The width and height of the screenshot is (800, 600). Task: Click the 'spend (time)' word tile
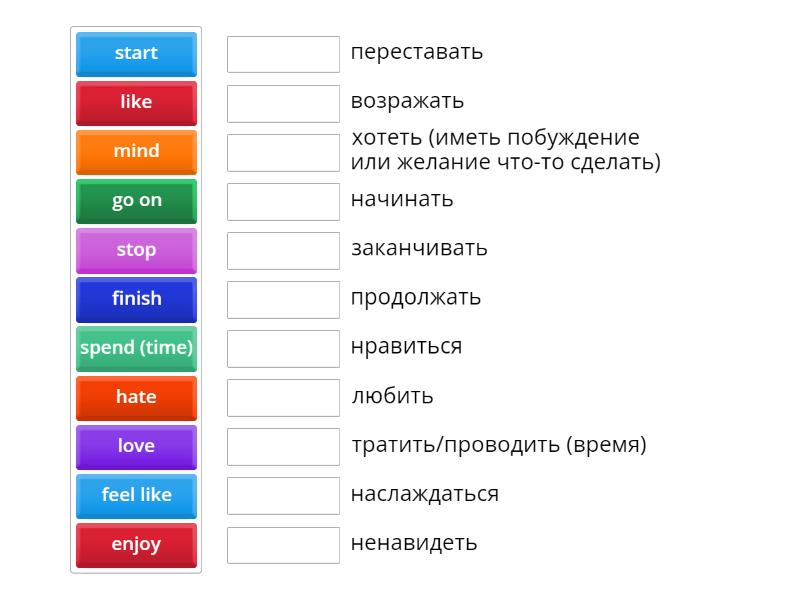136,348
